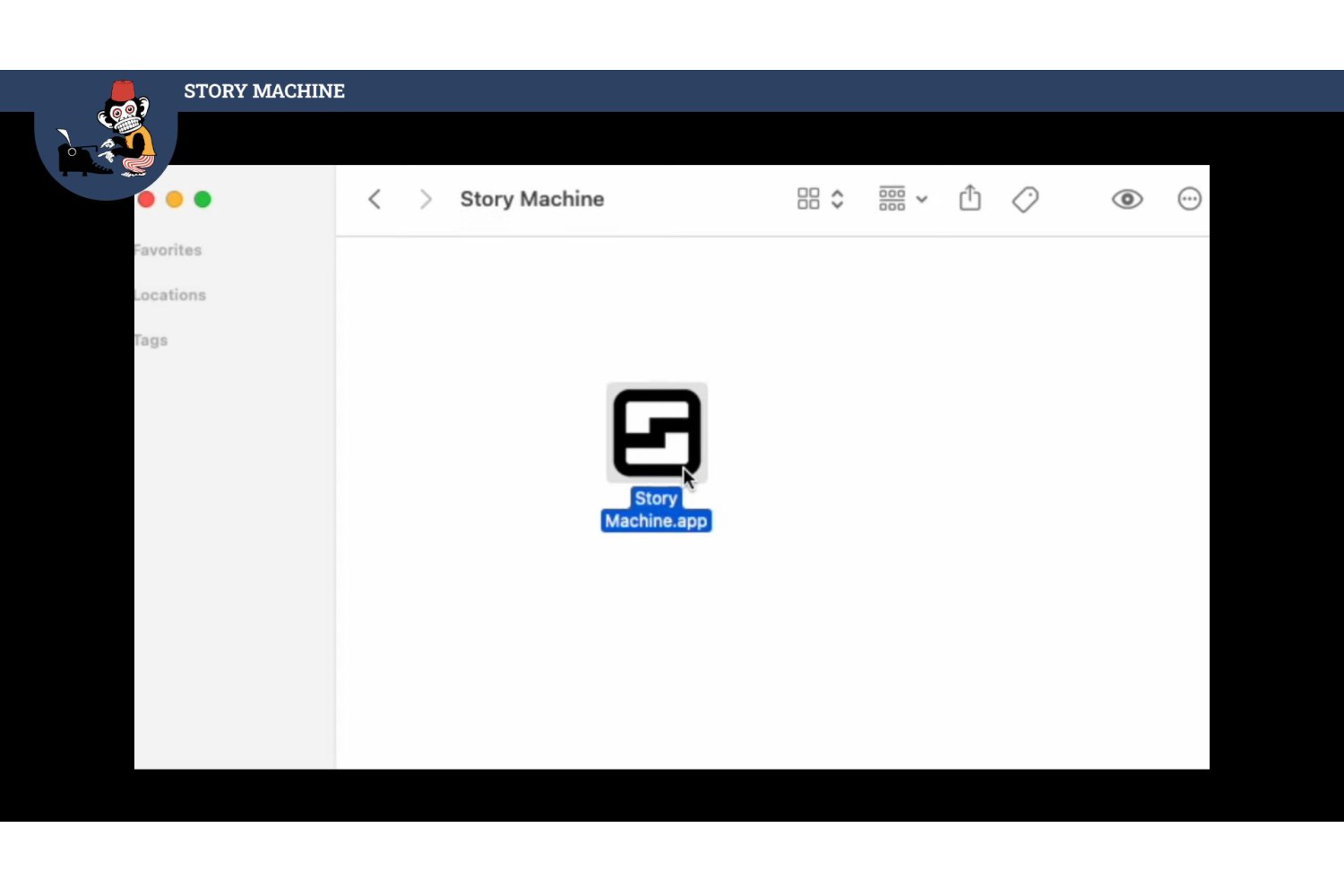Open the group-by items icon
Screen dimensions: 1344x896
(892, 199)
